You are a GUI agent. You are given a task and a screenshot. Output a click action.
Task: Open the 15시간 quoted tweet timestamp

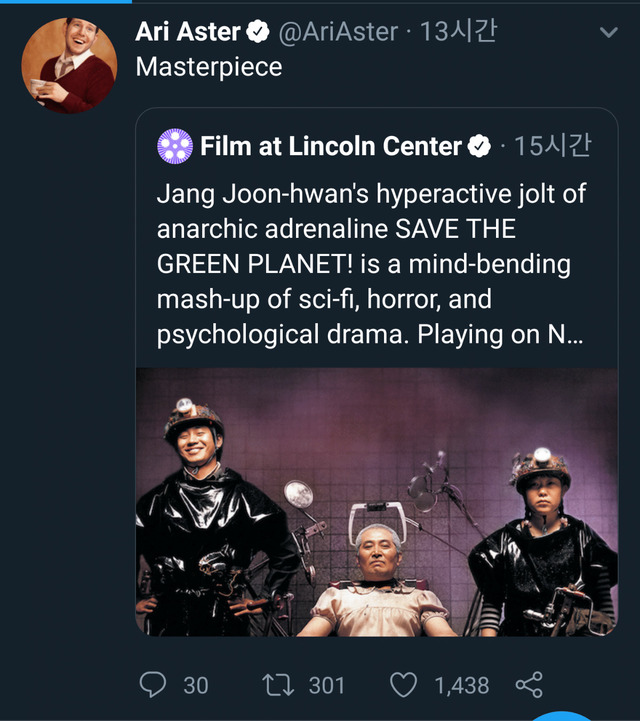tap(552, 146)
